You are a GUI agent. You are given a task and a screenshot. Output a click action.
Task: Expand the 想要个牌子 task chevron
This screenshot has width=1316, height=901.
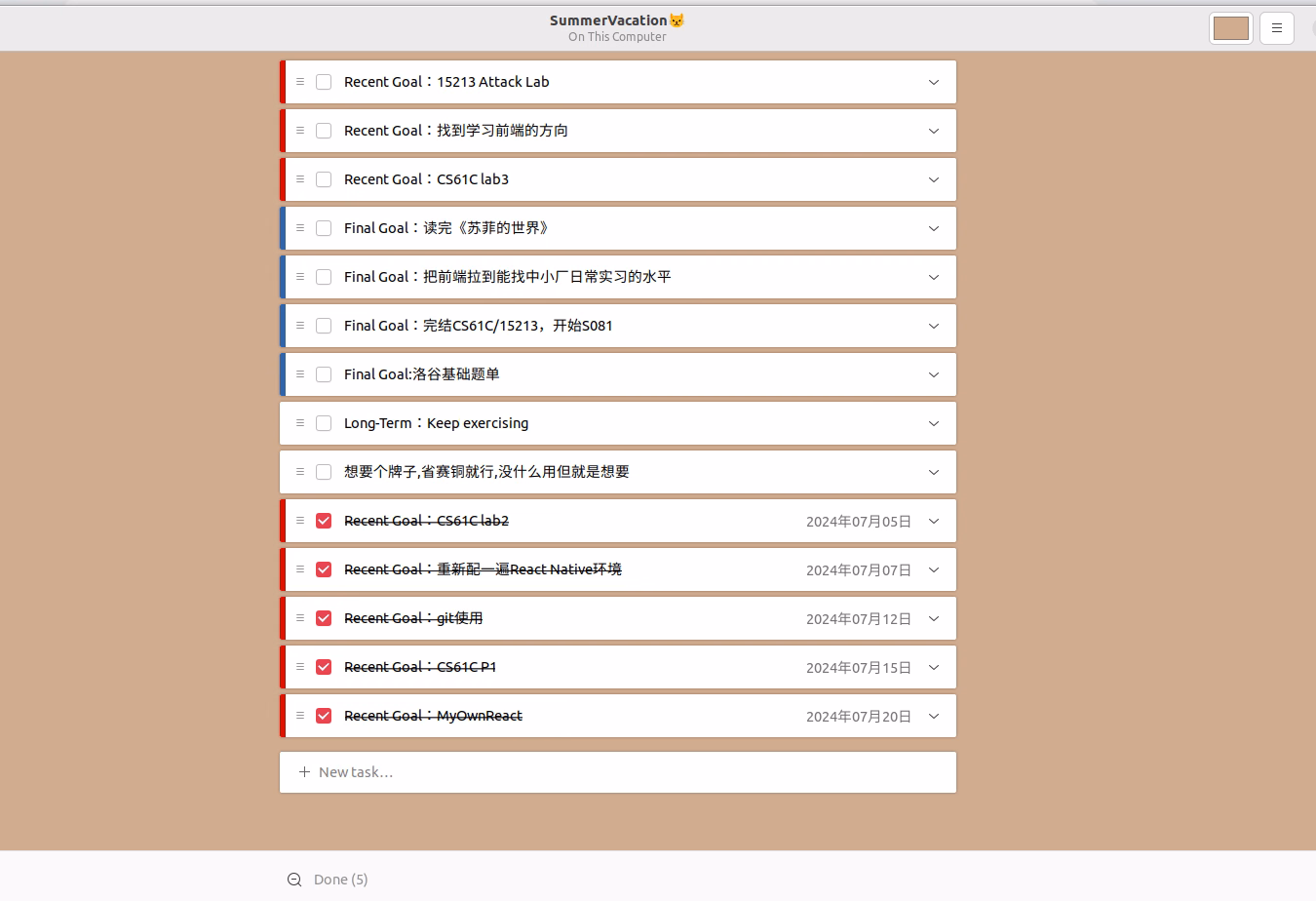tap(934, 472)
